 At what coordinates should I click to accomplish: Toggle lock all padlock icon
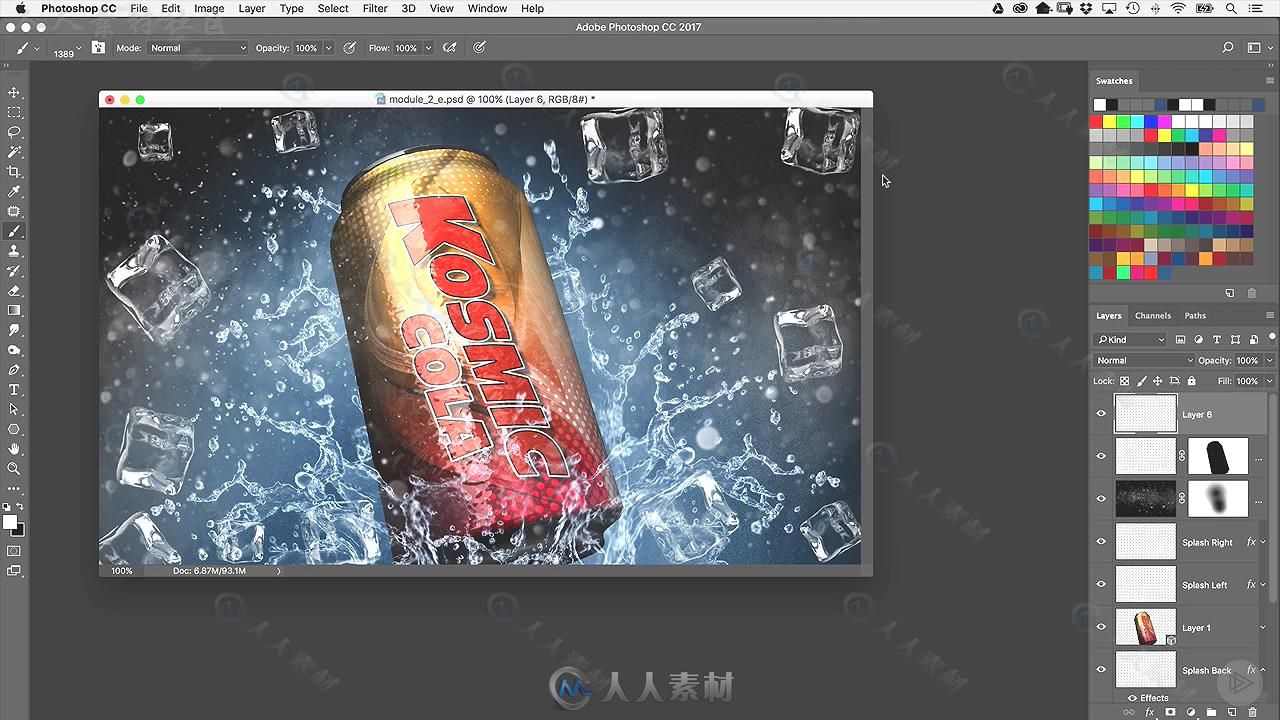pos(1191,381)
